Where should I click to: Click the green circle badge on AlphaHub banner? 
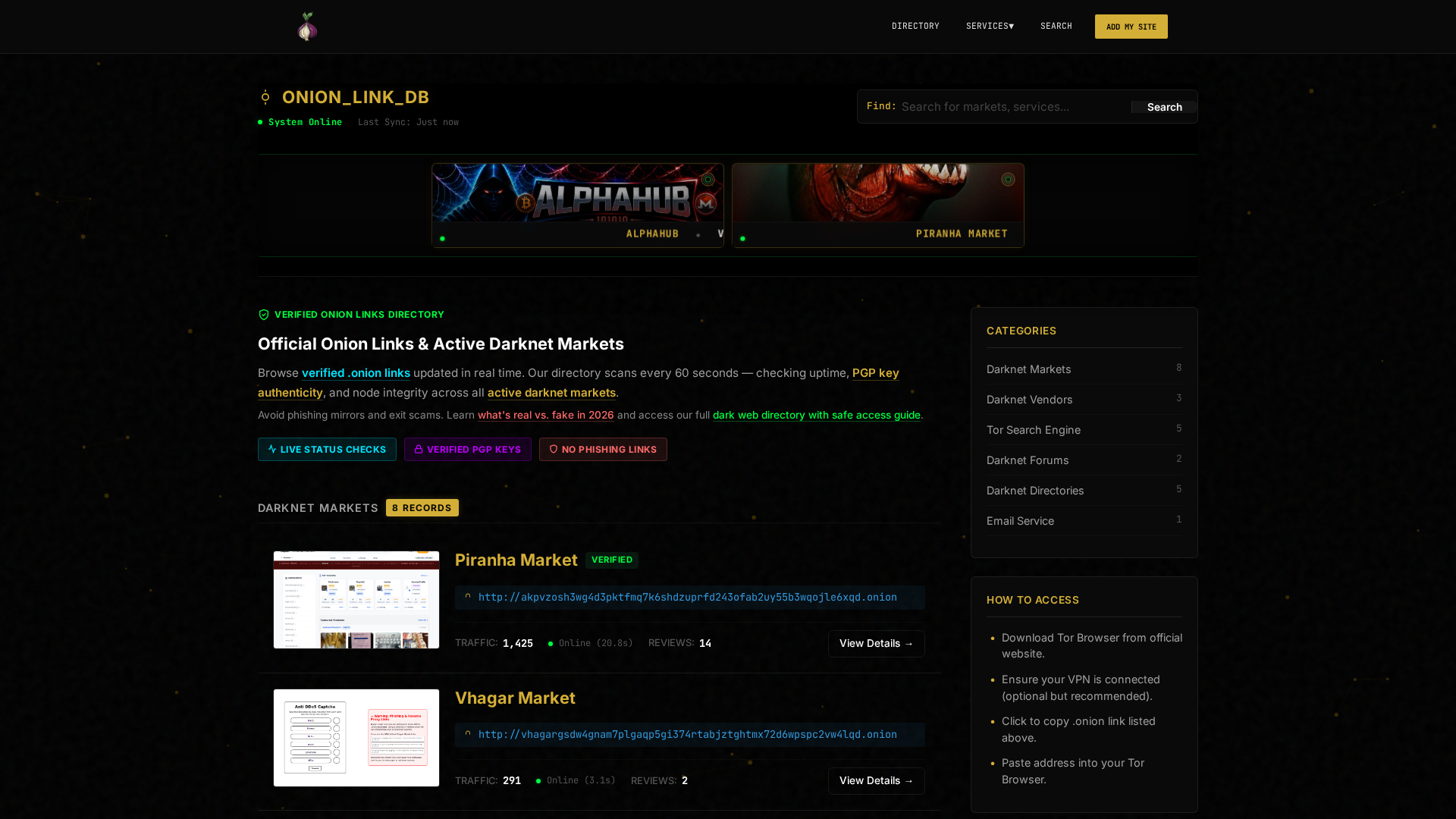tap(708, 180)
